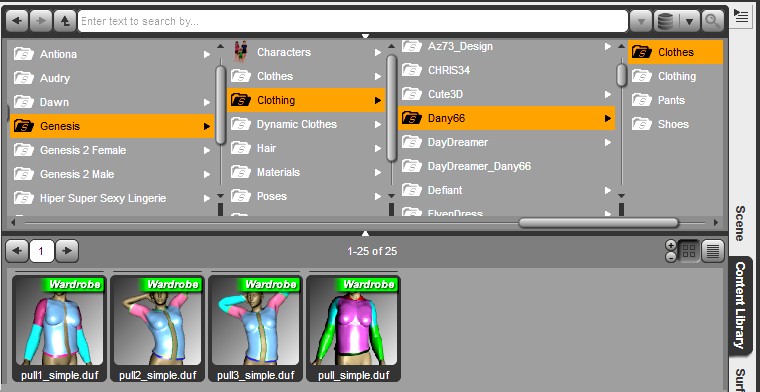
Task: Select pull1_simple.duf thumbnail
Action: [x=59, y=329]
